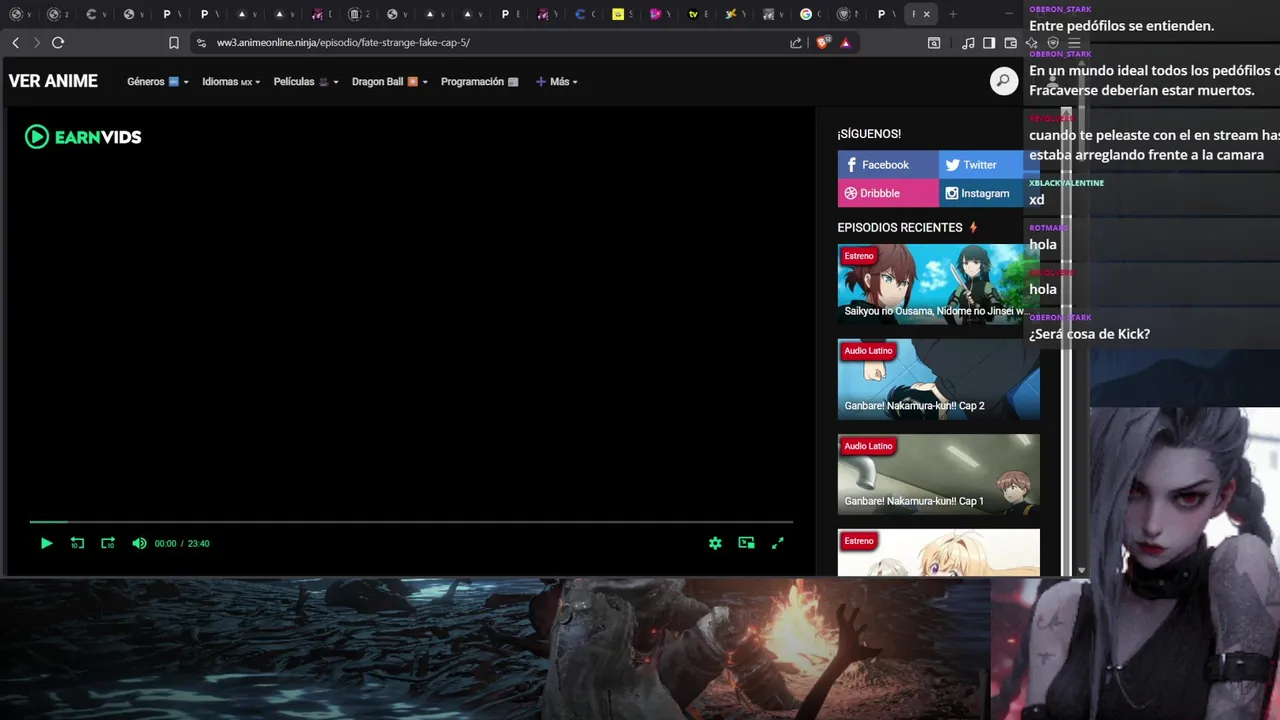
Task: Expand the Géneros dropdown menu
Action: click(x=158, y=82)
